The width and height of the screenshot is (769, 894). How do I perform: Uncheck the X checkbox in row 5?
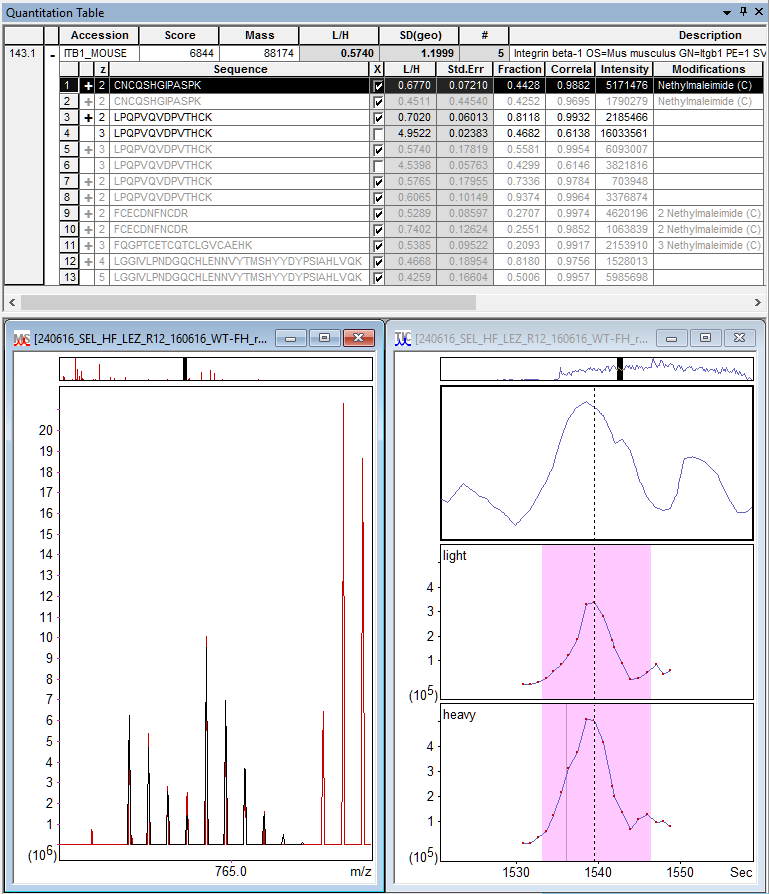(377, 150)
